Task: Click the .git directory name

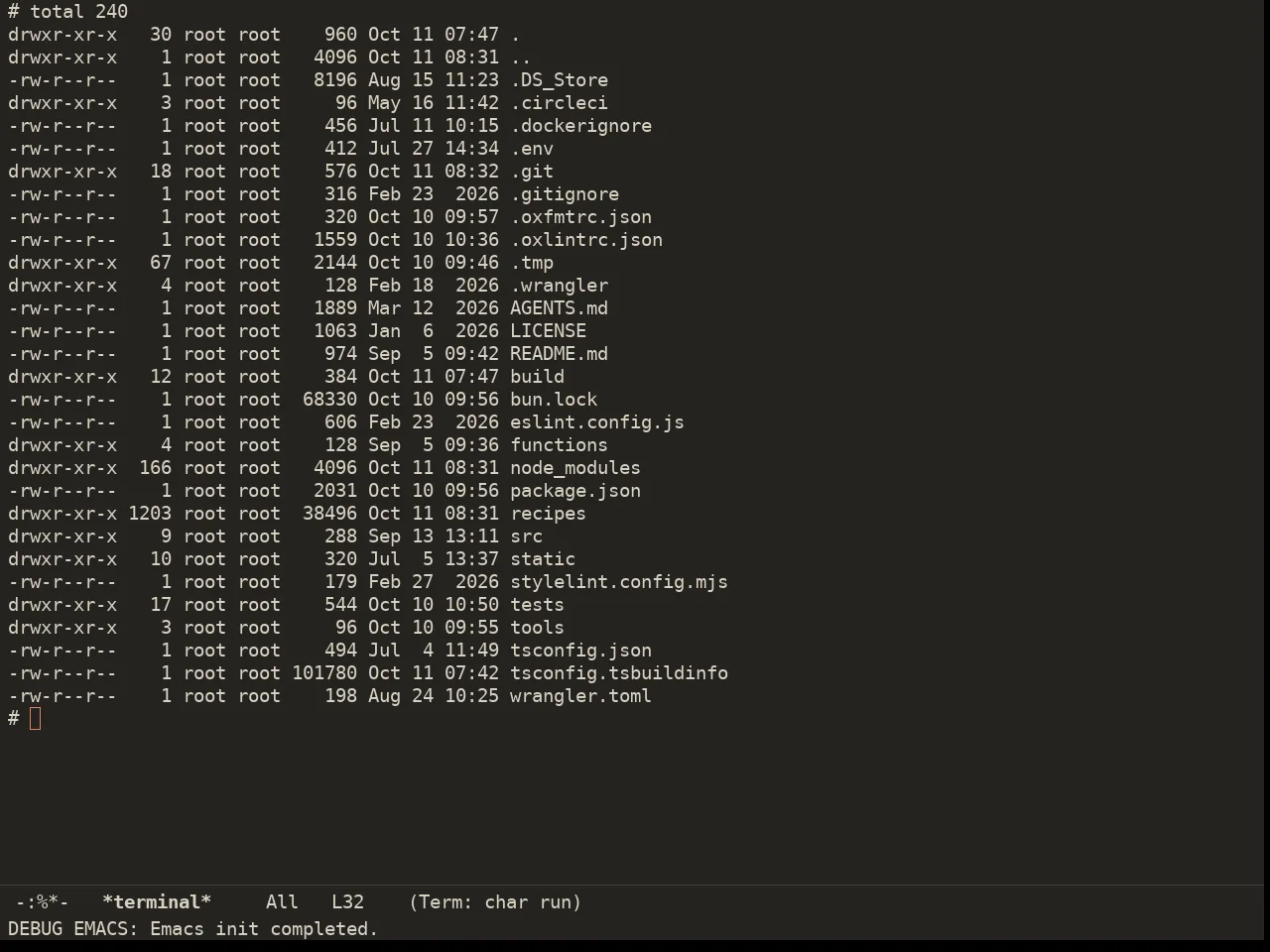Action: [532, 172]
